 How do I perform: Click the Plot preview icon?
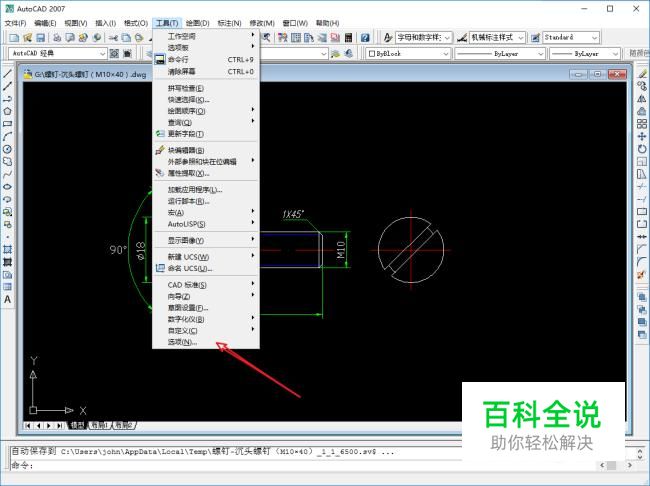coord(70,38)
